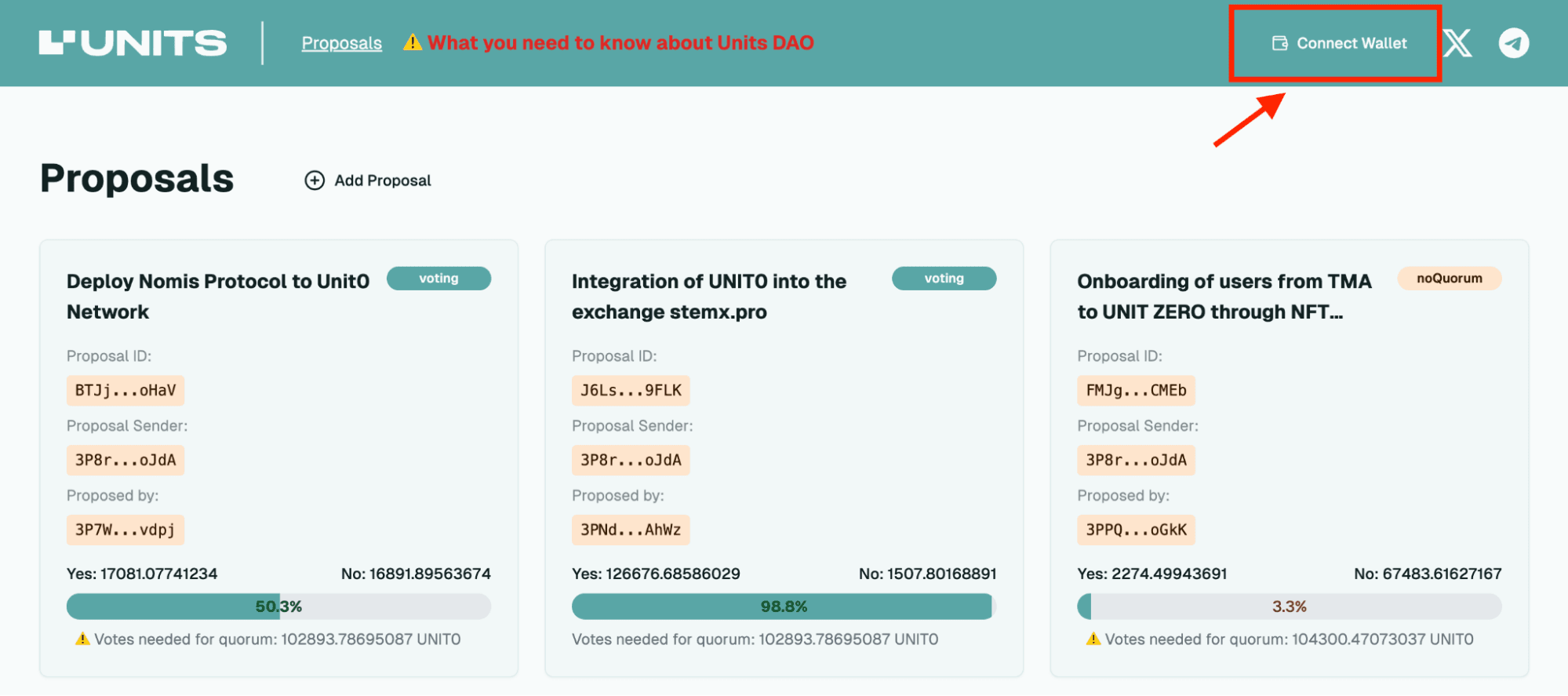The width and height of the screenshot is (1568, 696).
Task: Click the Add Proposal button
Action: point(368,180)
